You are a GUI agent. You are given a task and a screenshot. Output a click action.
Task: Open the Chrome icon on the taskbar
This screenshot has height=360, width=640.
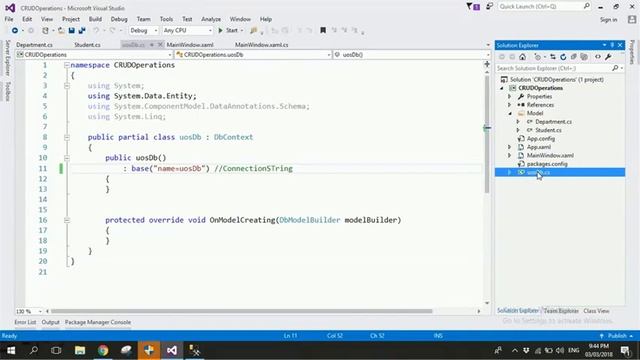(103, 351)
